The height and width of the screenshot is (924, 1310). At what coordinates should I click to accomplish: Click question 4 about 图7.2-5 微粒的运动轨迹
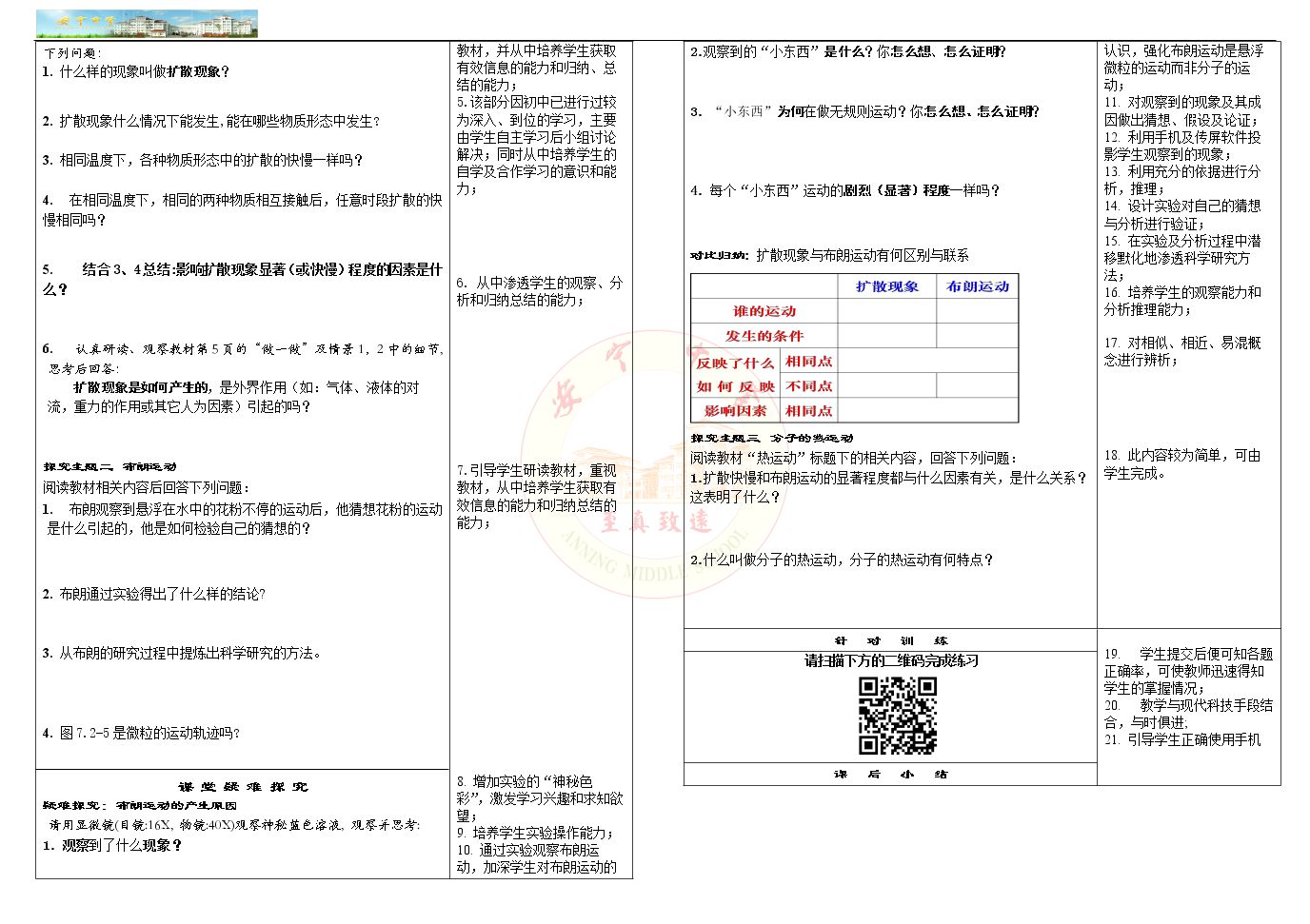pos(141,733)
